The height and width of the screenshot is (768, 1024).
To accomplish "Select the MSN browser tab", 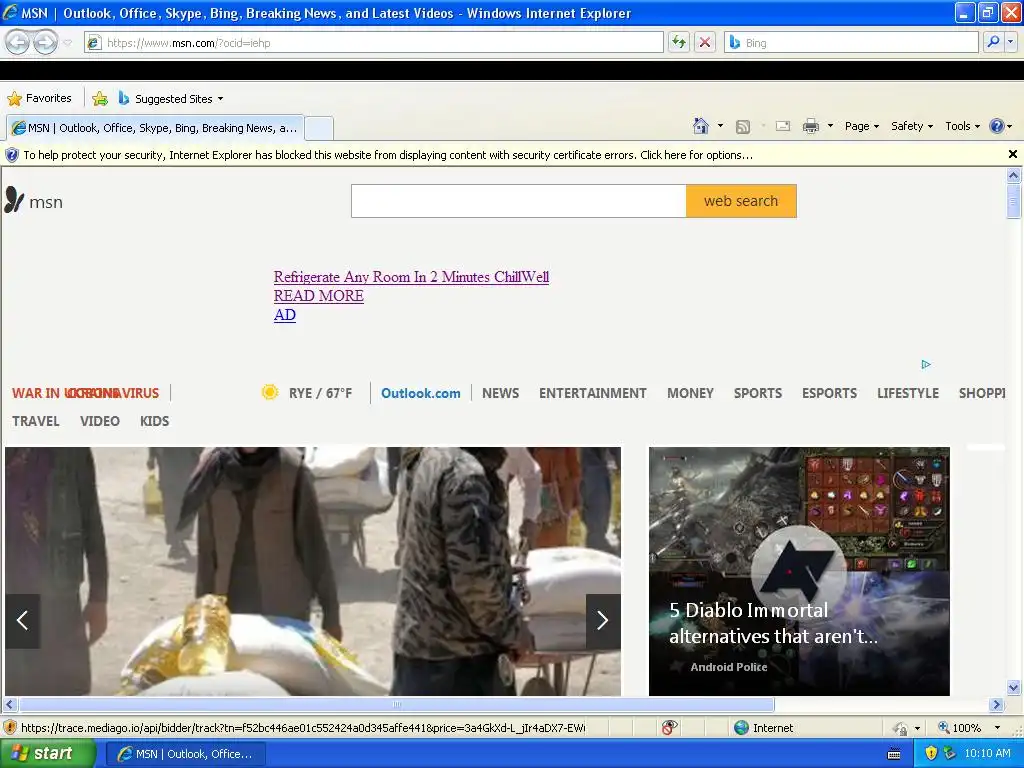I will pos(155,128).
